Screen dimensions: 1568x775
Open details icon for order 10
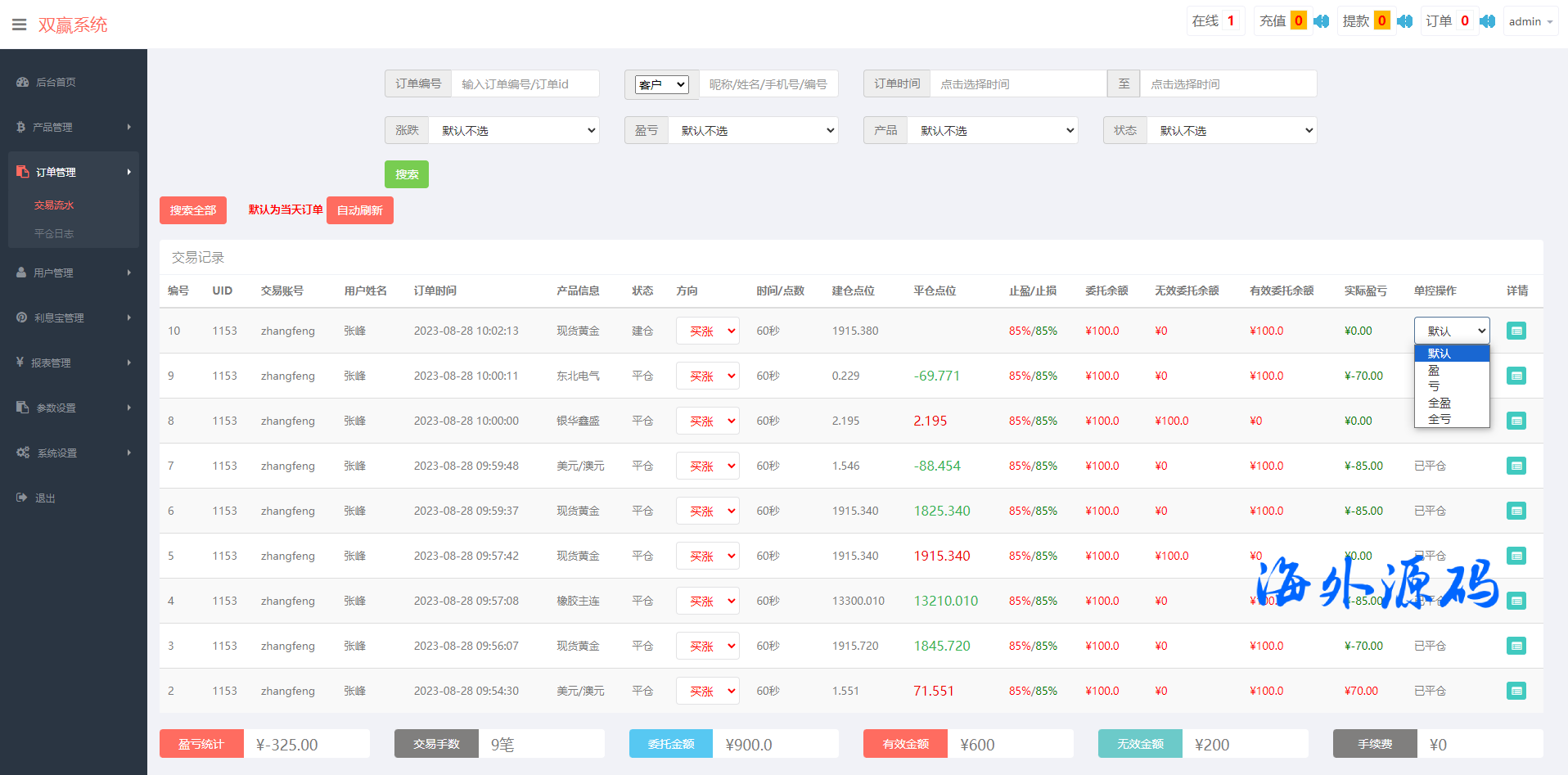pos(1516,331)
